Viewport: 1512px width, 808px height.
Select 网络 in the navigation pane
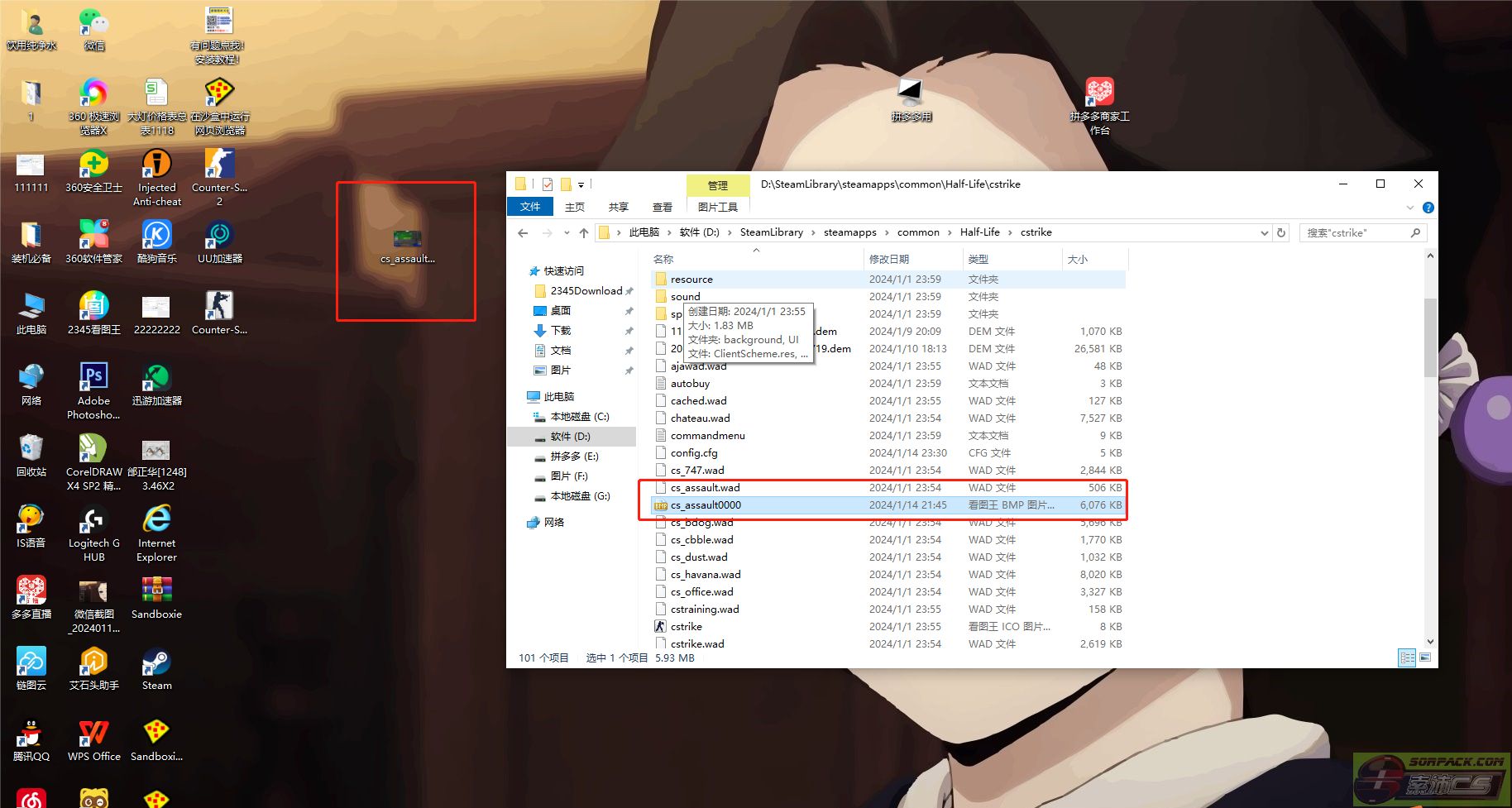[x=553, y=523]
